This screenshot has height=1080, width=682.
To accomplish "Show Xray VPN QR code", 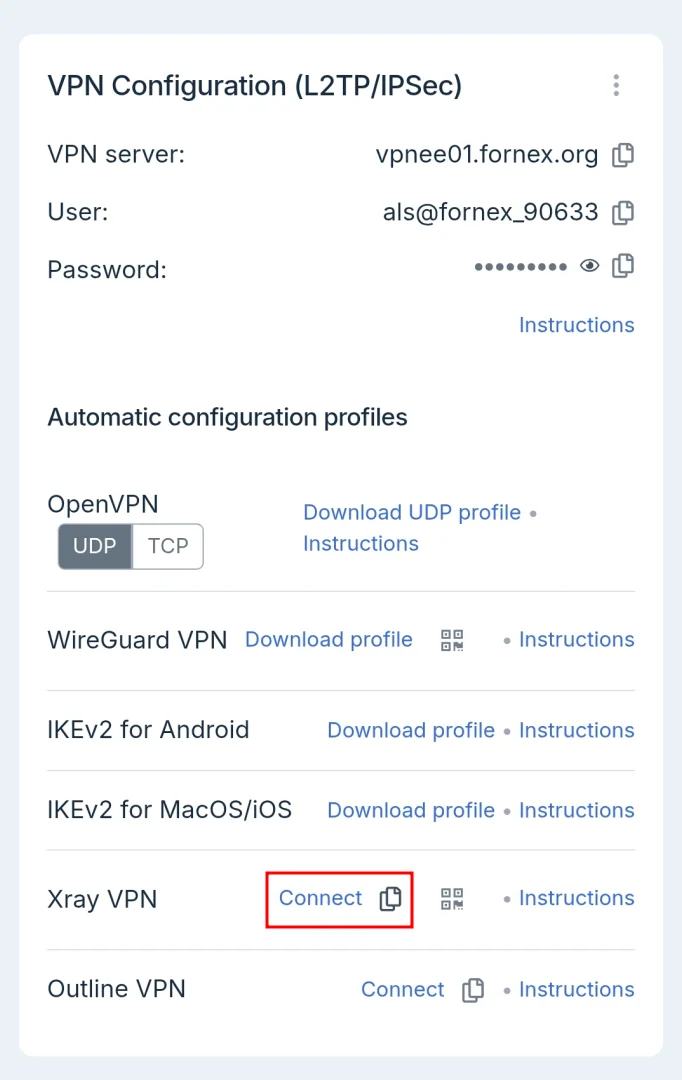I will 452,898.
